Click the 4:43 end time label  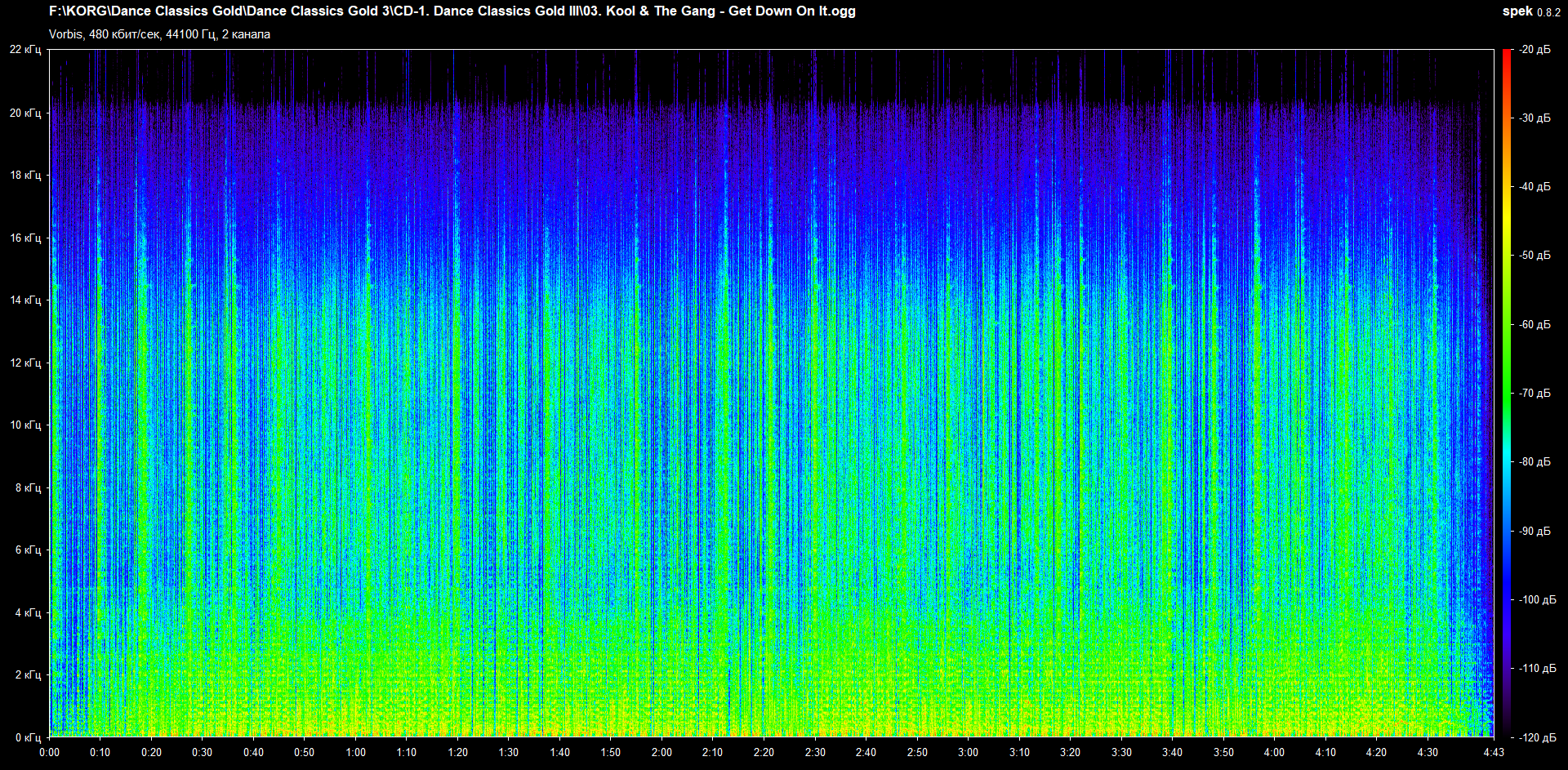1494,752
